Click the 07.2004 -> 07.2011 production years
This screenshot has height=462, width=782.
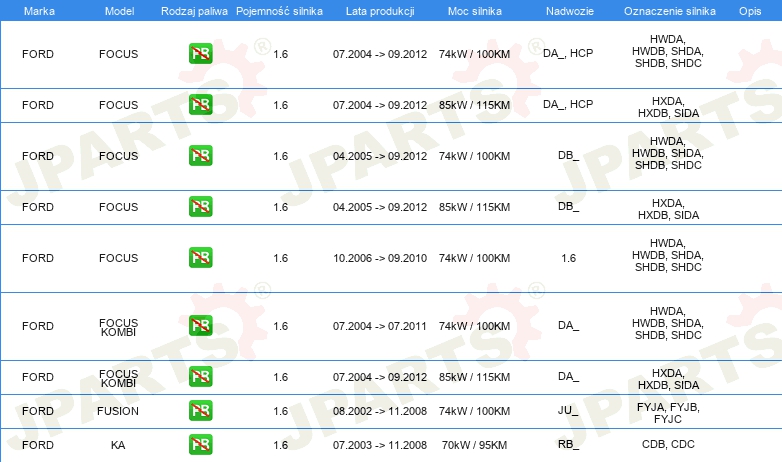coord(380,326)
